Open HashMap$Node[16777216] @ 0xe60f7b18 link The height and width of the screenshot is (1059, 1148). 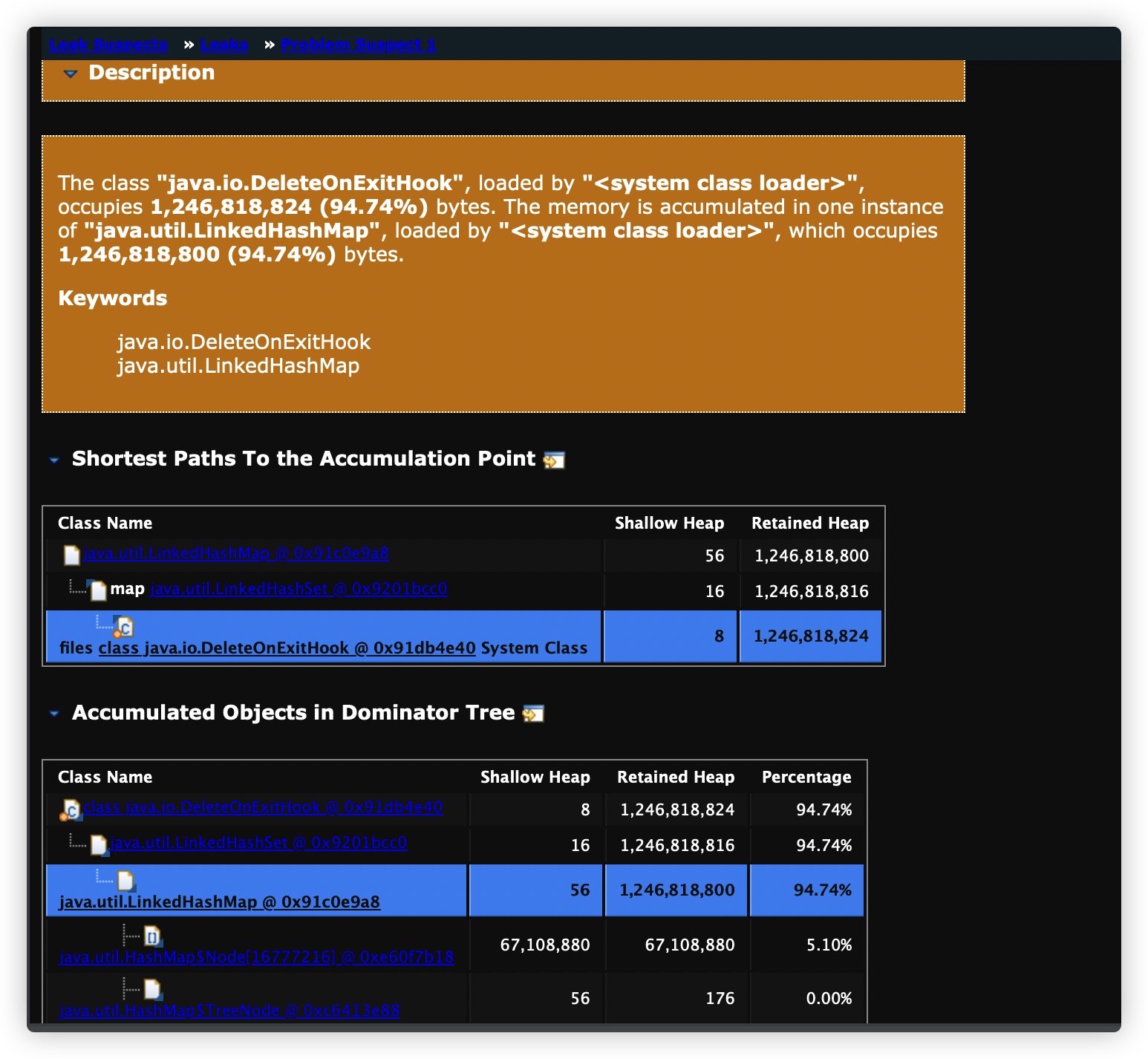pos(257,957)
